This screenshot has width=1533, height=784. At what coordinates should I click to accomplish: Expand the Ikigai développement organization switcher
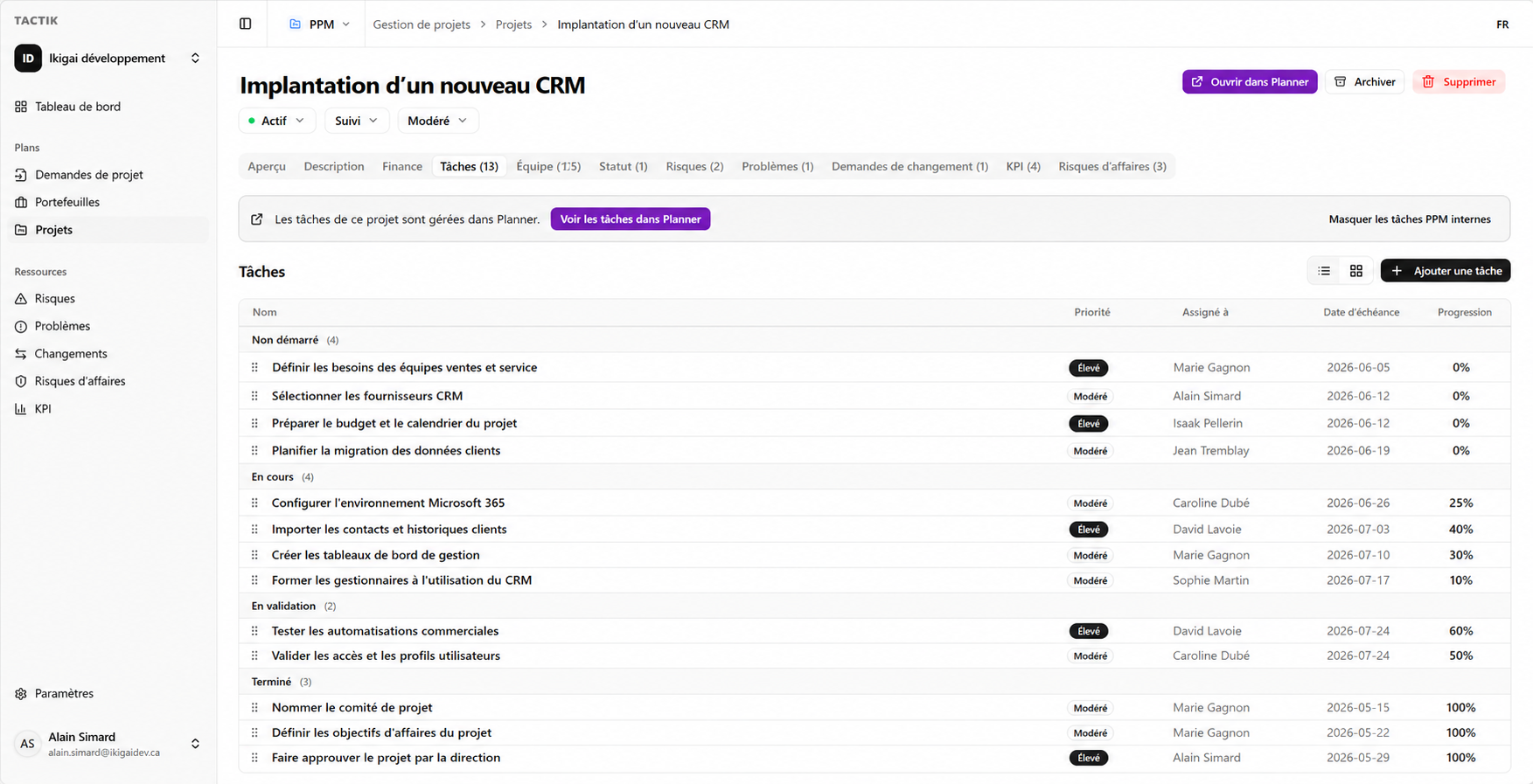pos(195,59)
